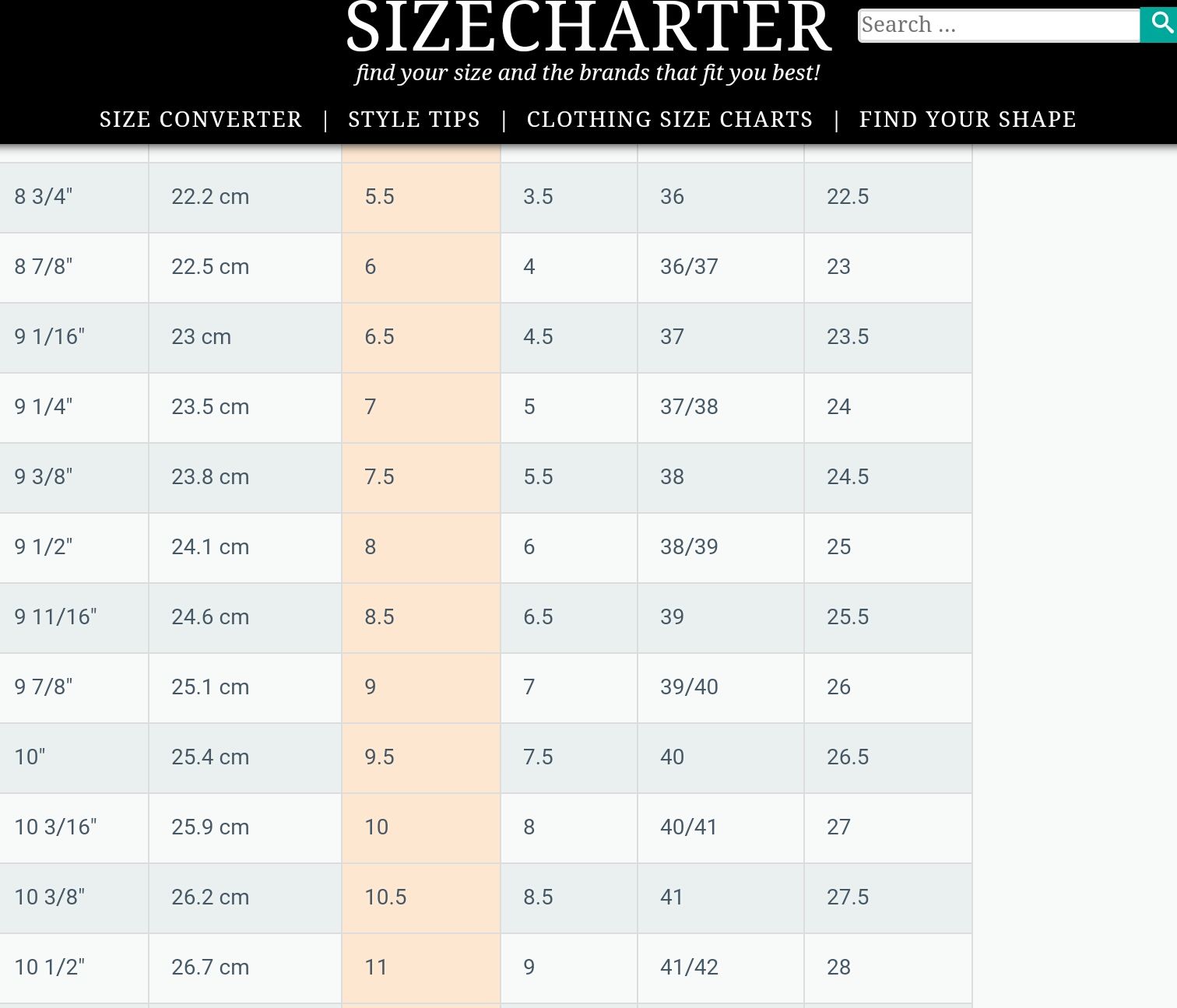This screenshot has height=1008, width=1177.
Task: Select the 22.2 cm table cell
Action: 210,197
